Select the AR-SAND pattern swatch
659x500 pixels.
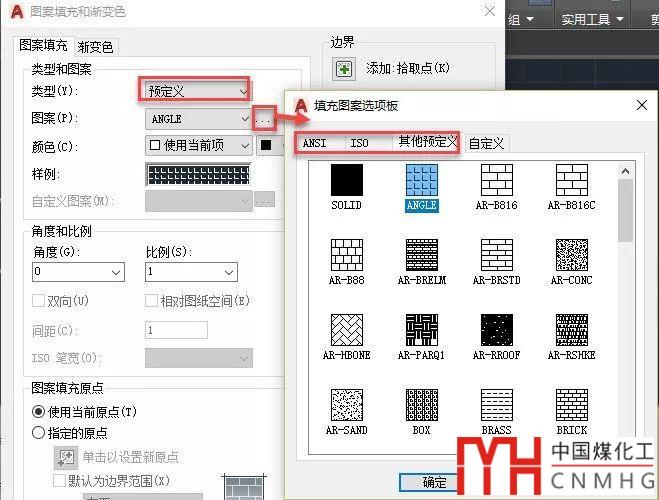(x=347, y=405)
